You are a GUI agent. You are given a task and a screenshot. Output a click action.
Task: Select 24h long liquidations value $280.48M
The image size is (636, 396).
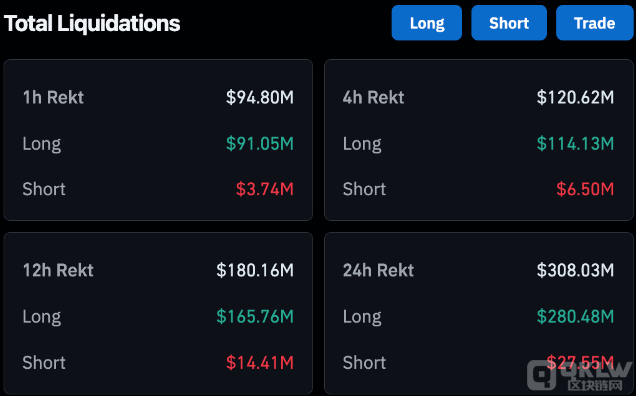(575, 316)
